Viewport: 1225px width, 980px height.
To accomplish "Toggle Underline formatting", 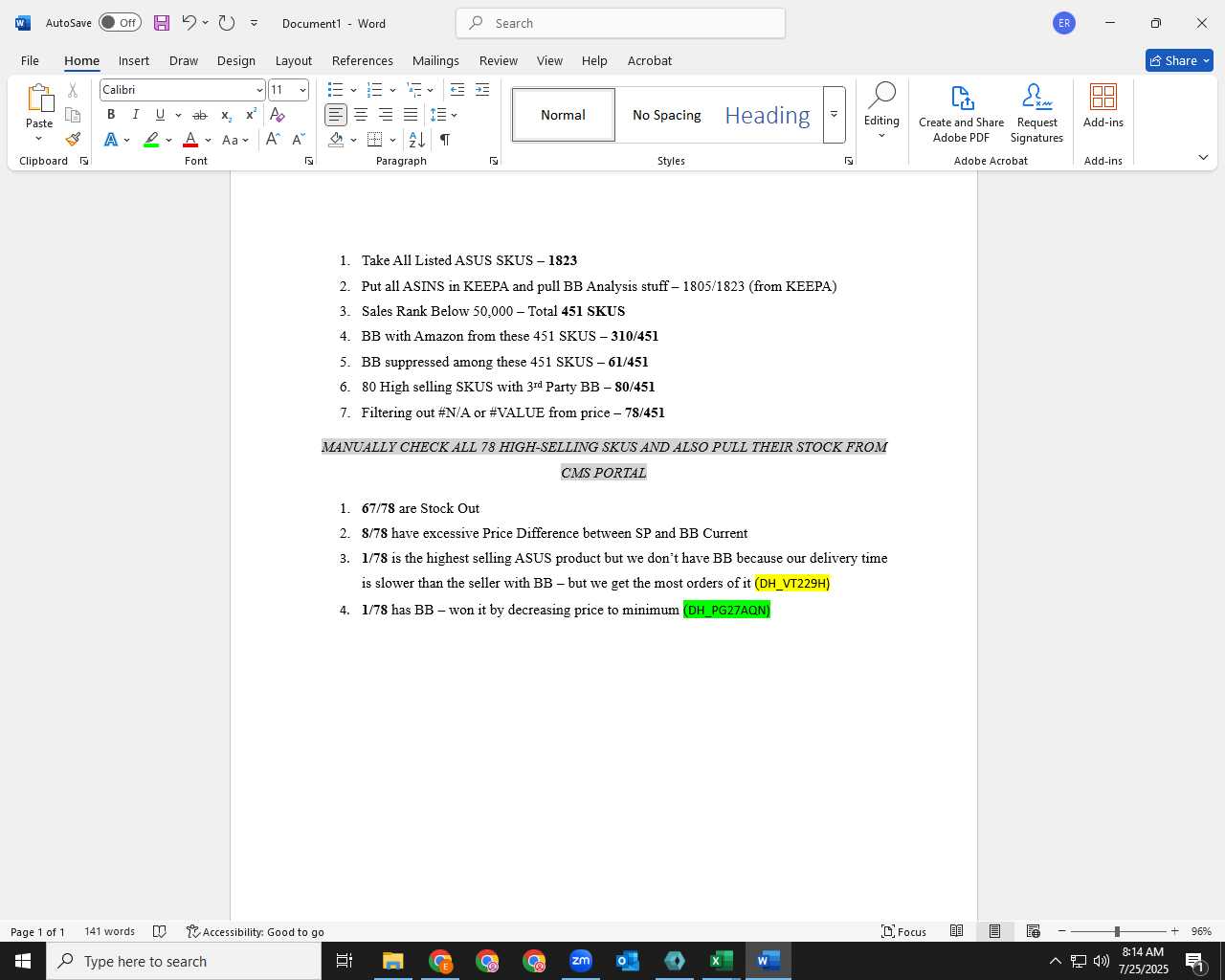I will [x=160, y=115].
